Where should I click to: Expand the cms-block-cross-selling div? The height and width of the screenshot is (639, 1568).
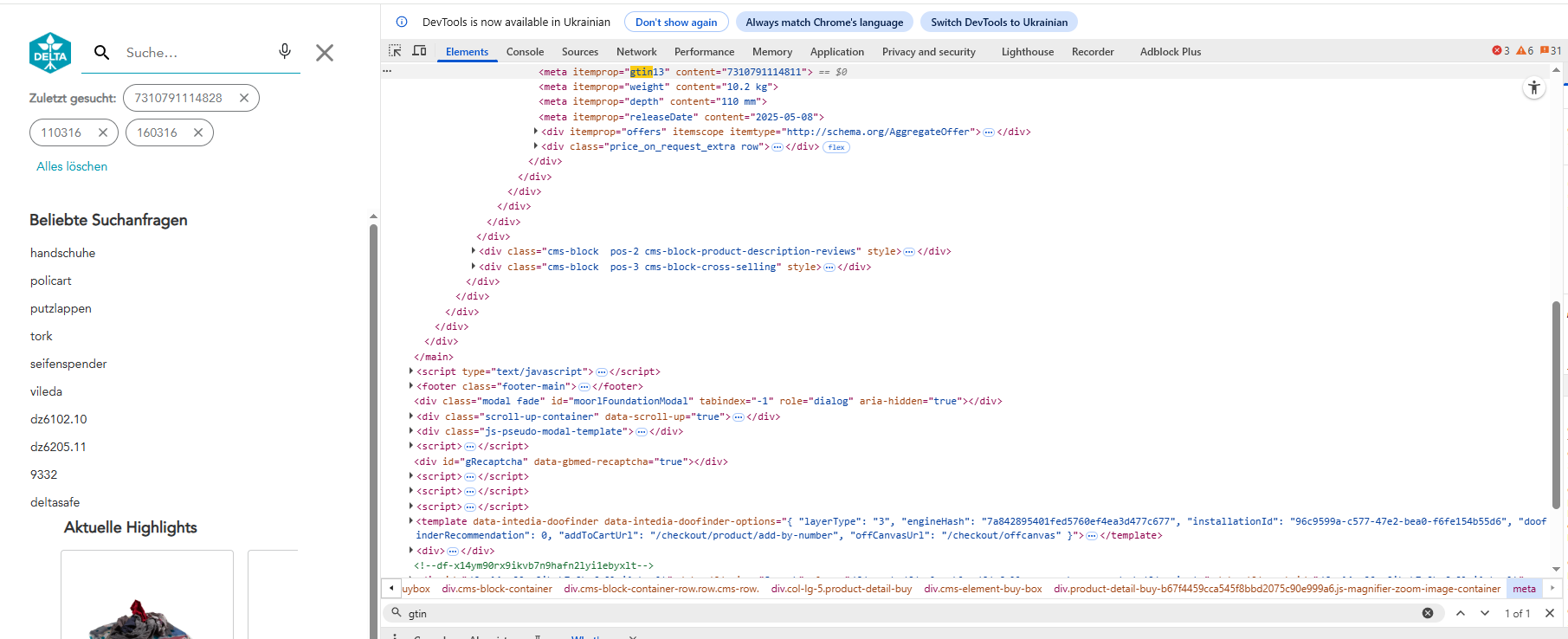[x=474, y=267]
